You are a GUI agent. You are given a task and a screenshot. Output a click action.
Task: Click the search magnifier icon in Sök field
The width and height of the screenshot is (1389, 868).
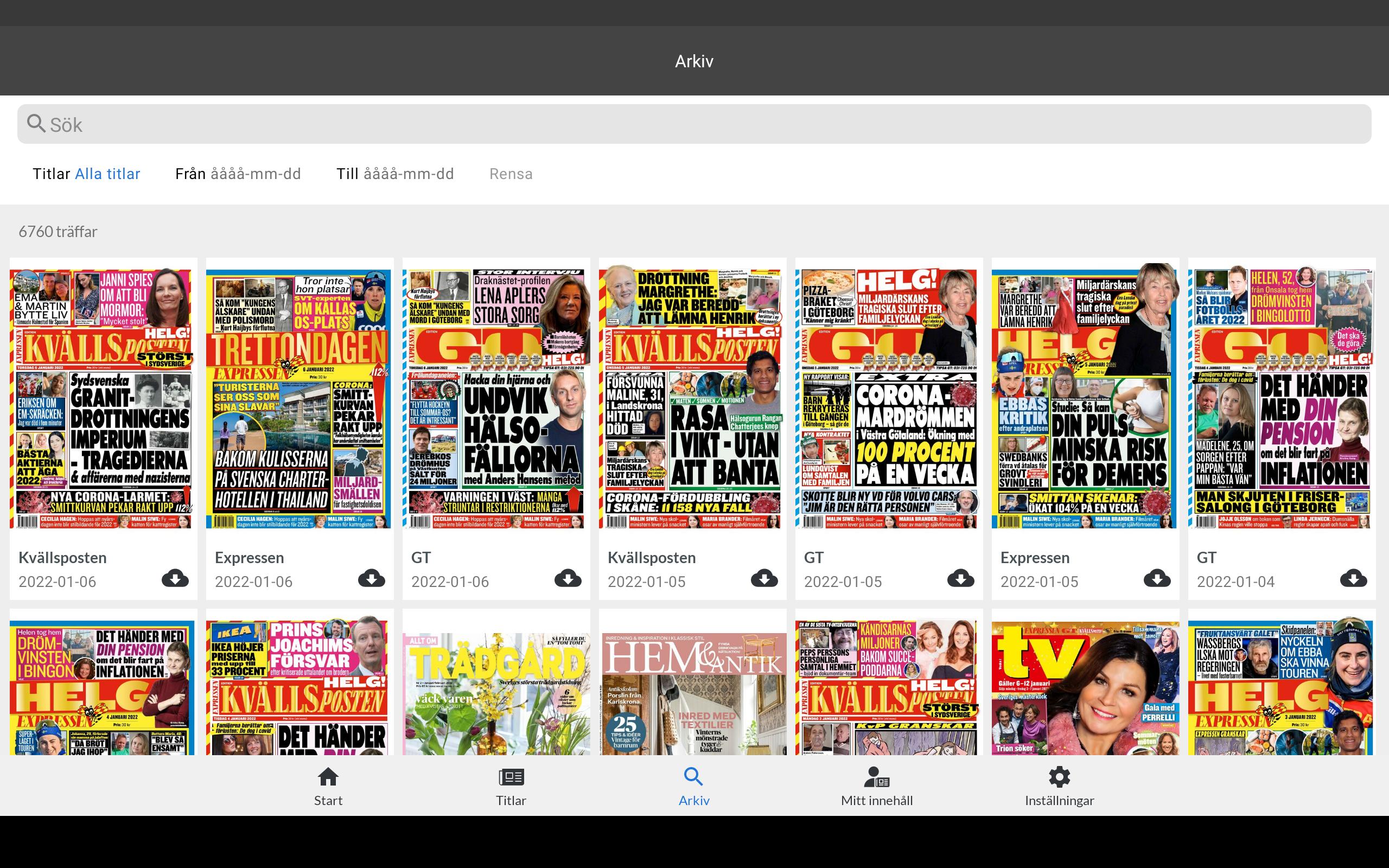click(x=36, y=124)
